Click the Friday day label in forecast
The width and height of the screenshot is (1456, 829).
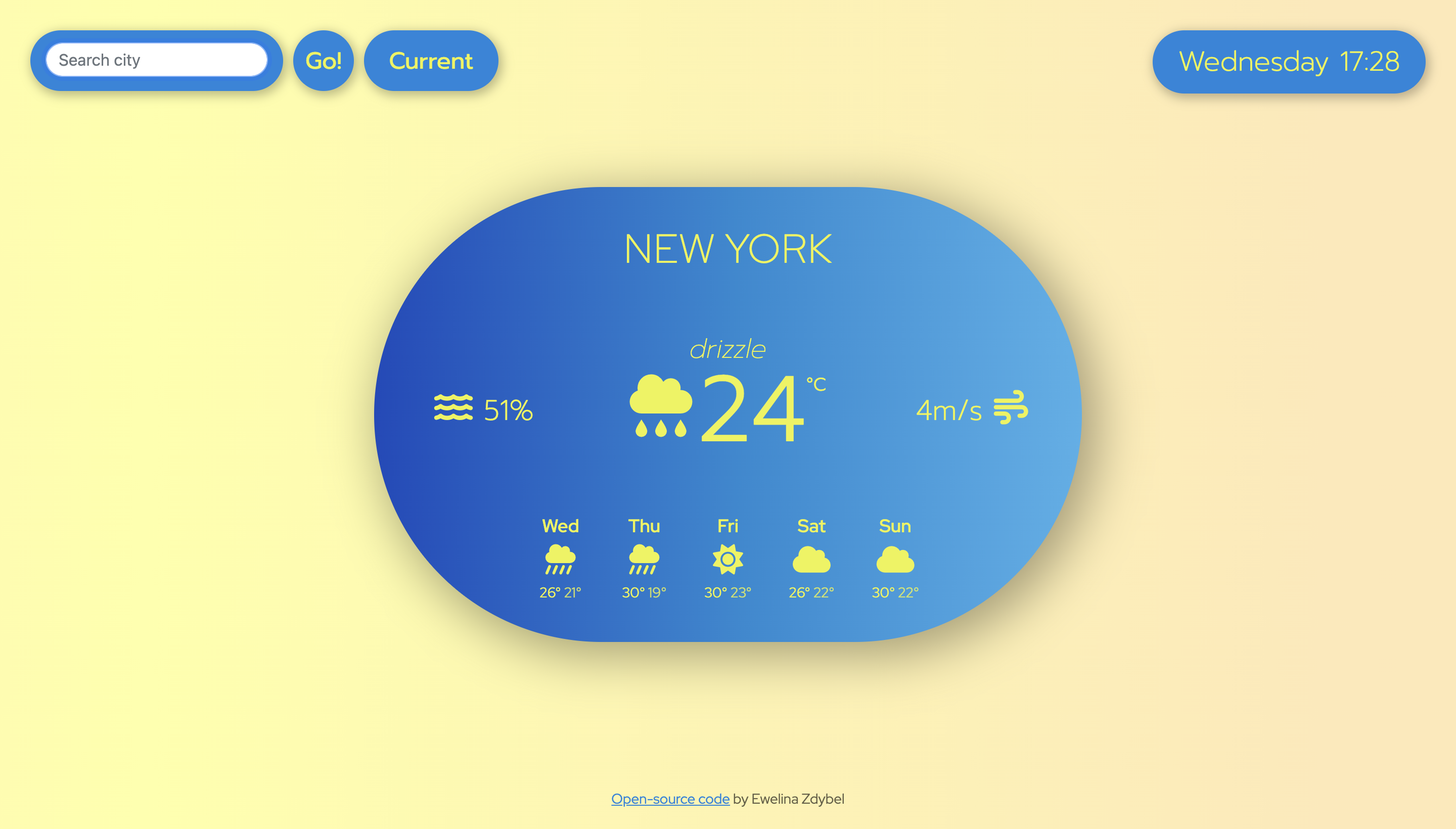tap(728, 525)
